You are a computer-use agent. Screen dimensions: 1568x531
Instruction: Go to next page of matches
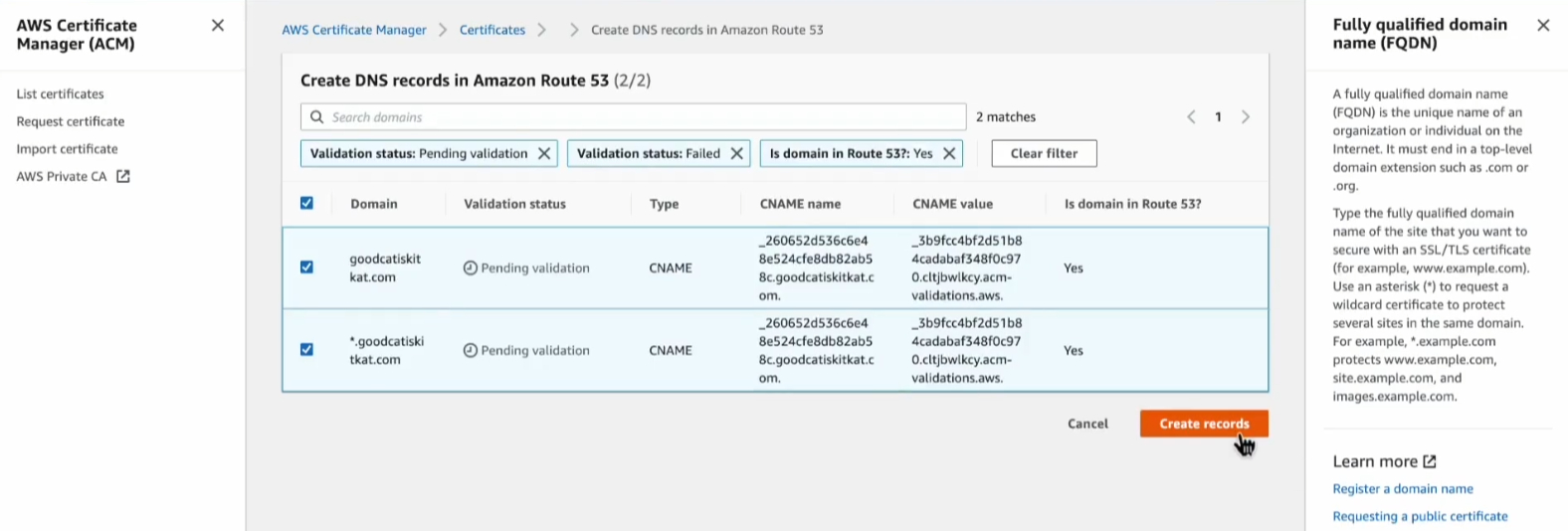(x=1246, y=117)
